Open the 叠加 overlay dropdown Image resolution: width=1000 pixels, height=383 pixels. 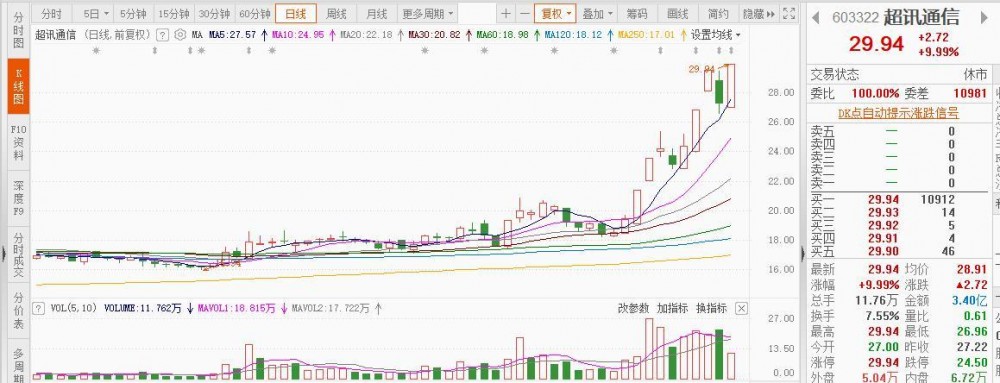[x=598, y=13]
